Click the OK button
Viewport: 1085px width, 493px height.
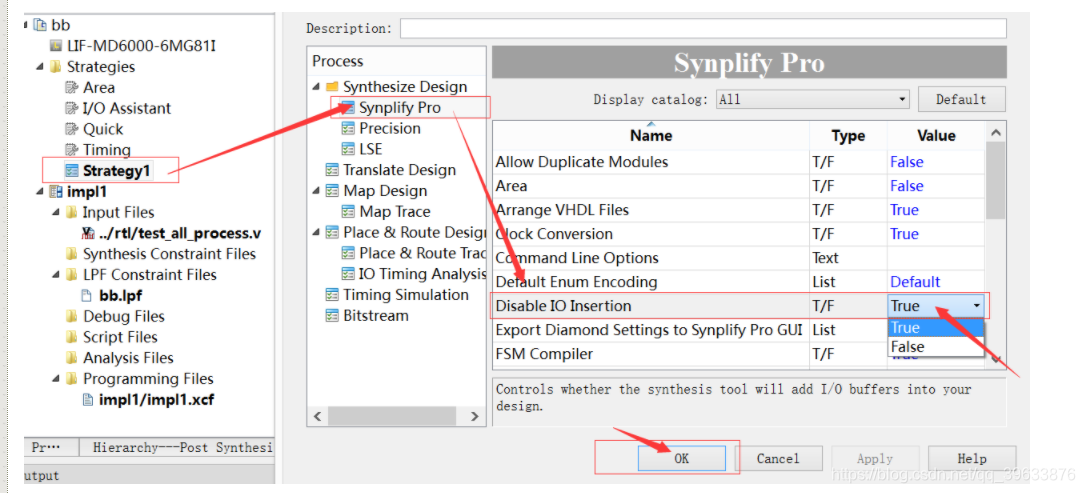[x=682, y=458]
